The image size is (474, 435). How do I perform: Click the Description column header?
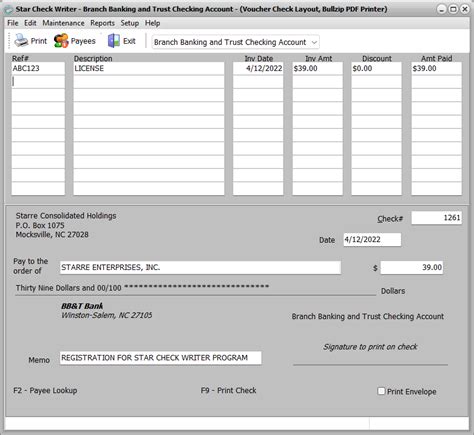click(93, 58)
